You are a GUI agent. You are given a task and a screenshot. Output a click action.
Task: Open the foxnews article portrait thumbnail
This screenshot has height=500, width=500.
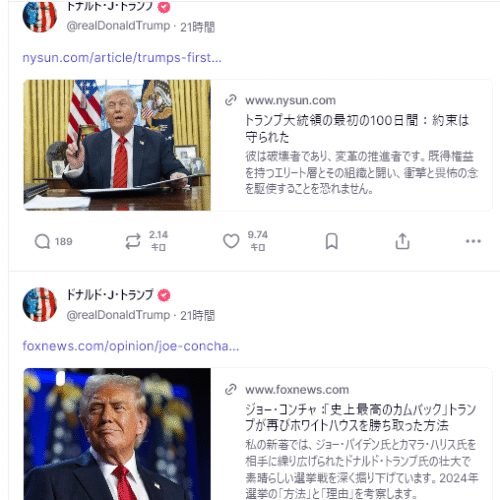tap(117, 434)
